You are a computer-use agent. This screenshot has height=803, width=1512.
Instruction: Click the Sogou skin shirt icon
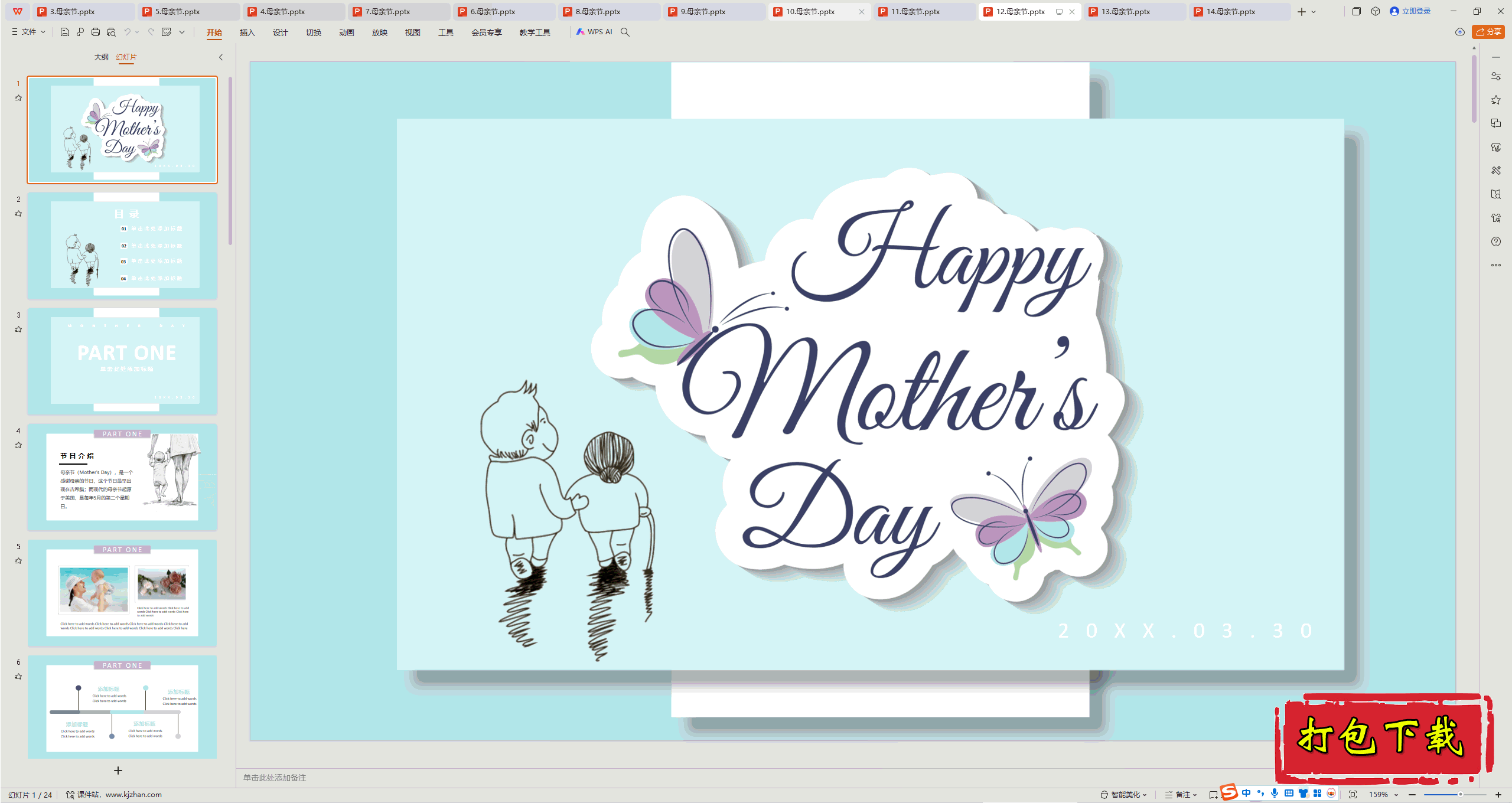click(1303, 793)
